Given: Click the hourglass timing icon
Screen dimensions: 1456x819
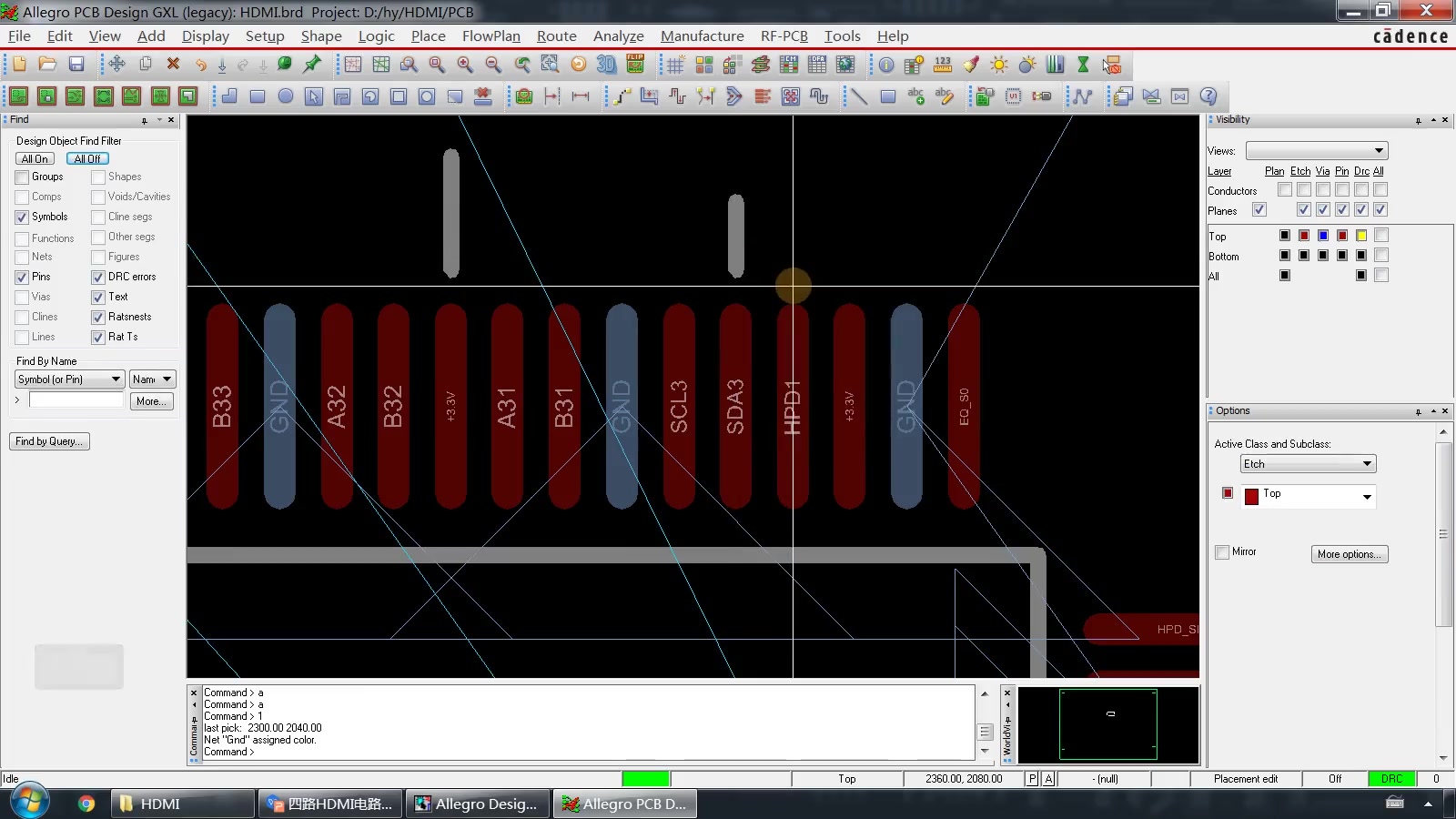Looking at the screenshot, I should pos(1083,65).
